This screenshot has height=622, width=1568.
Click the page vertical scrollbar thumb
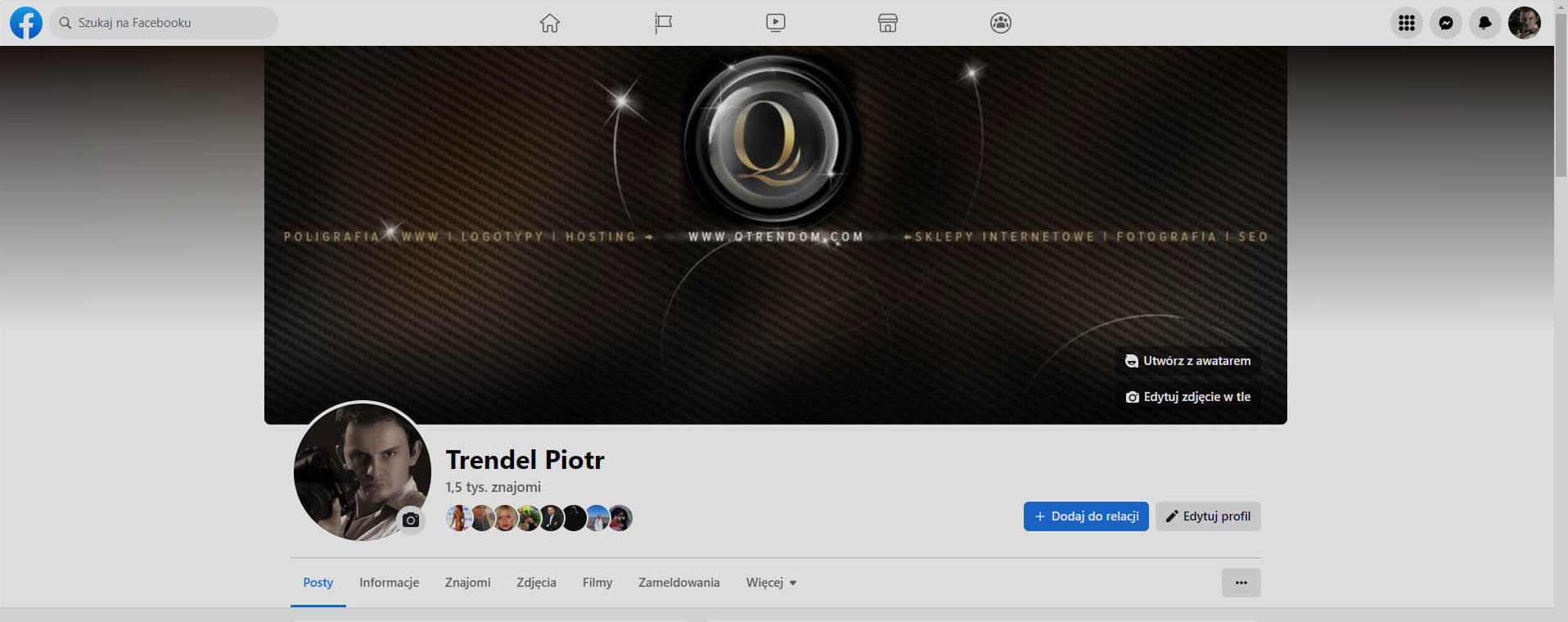click(x=1561, y=94)
